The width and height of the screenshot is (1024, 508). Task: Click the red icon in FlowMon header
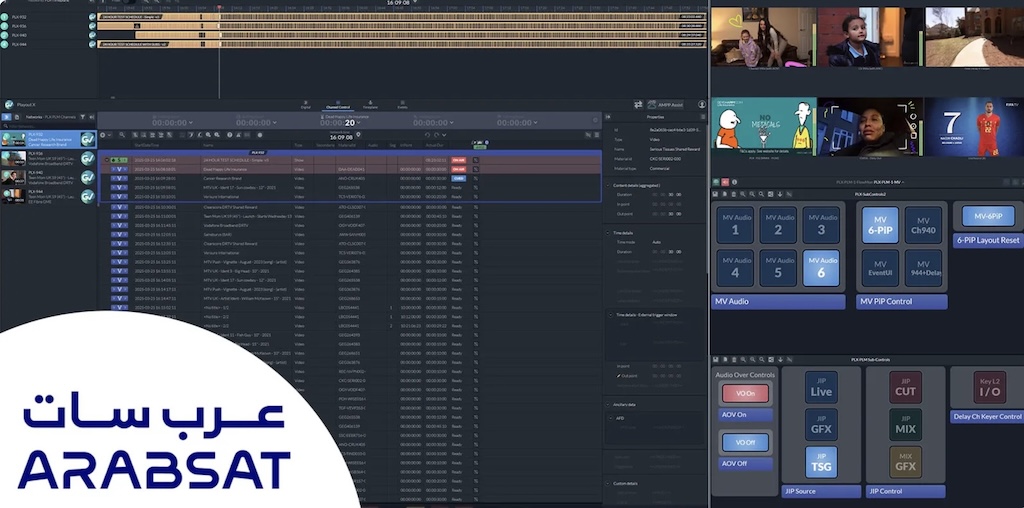click(725, 182)
